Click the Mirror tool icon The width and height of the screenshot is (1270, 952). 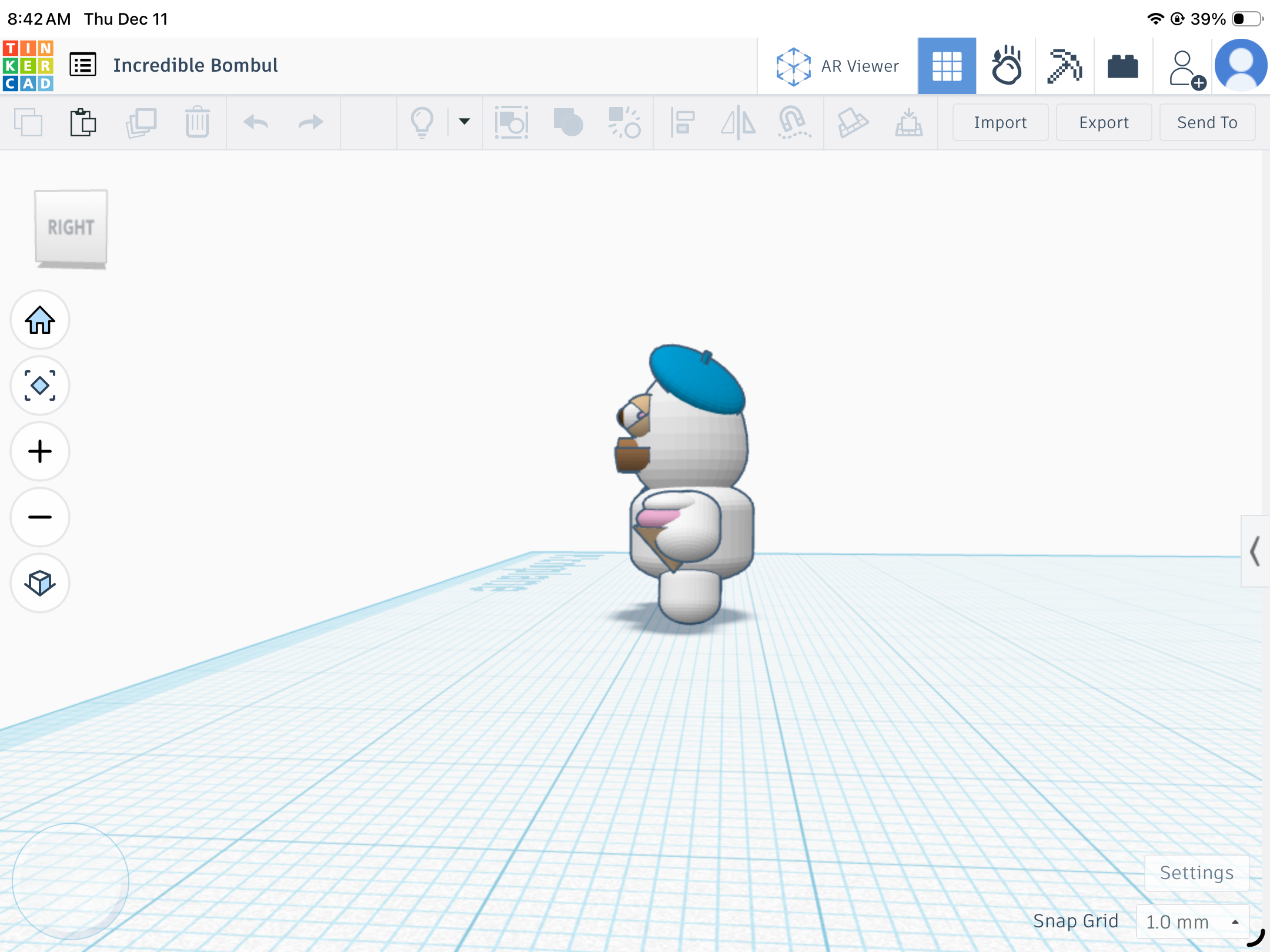pyautogui.click(x=738, y=122)
